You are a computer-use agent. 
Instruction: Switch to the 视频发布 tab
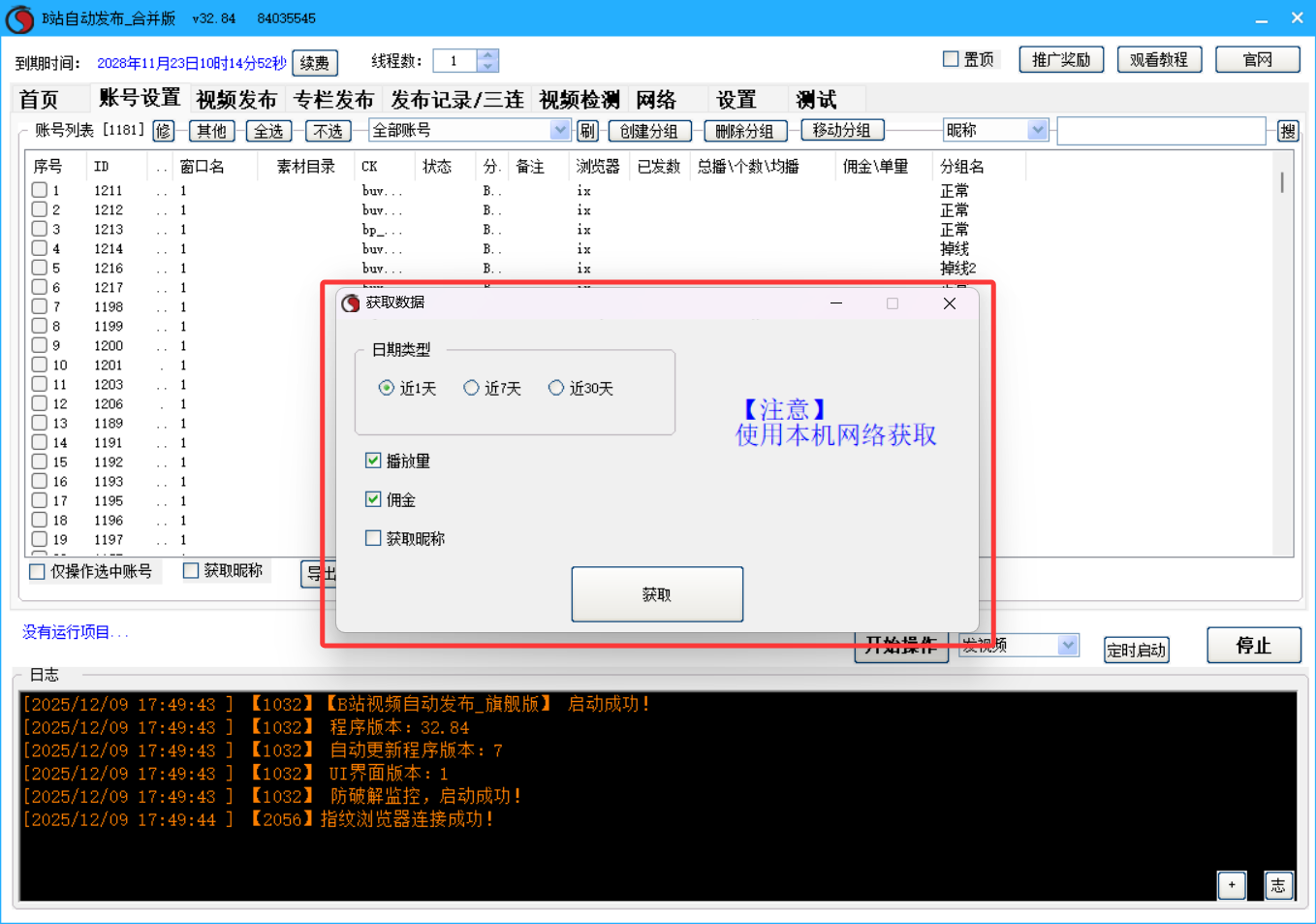click(x=236, y=100)
